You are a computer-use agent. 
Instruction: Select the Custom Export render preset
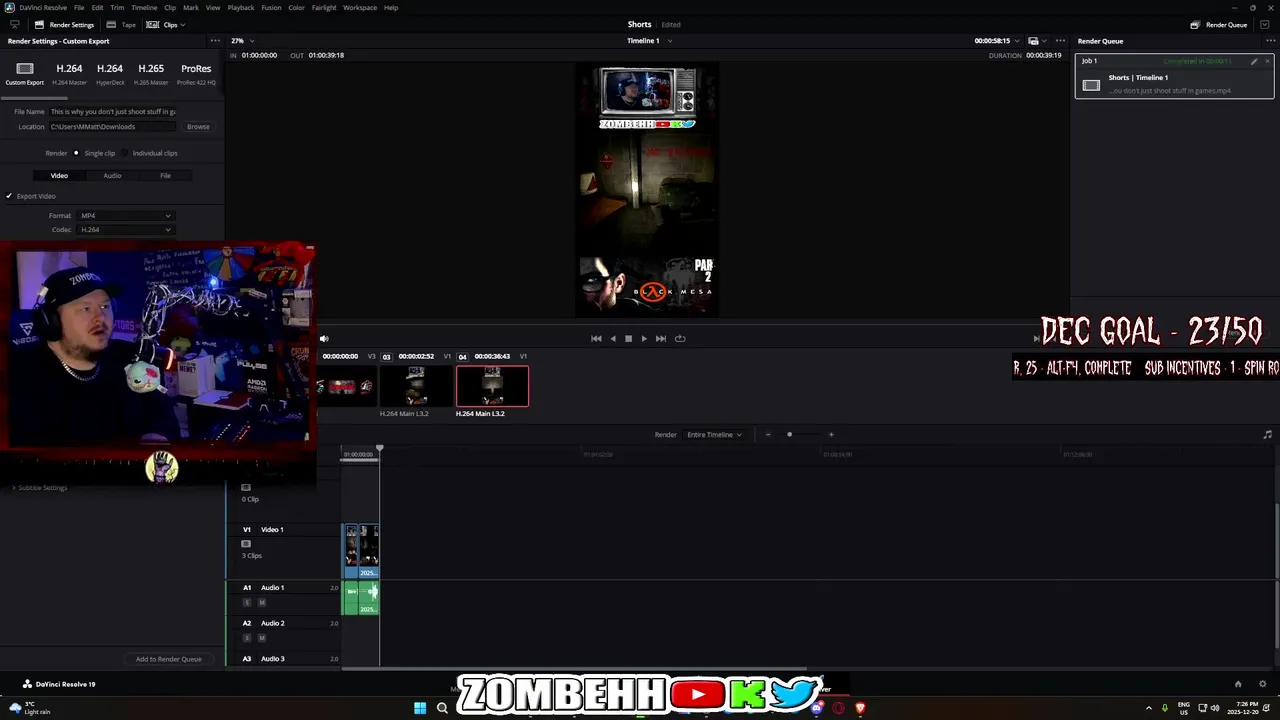[x=25, y=73]
